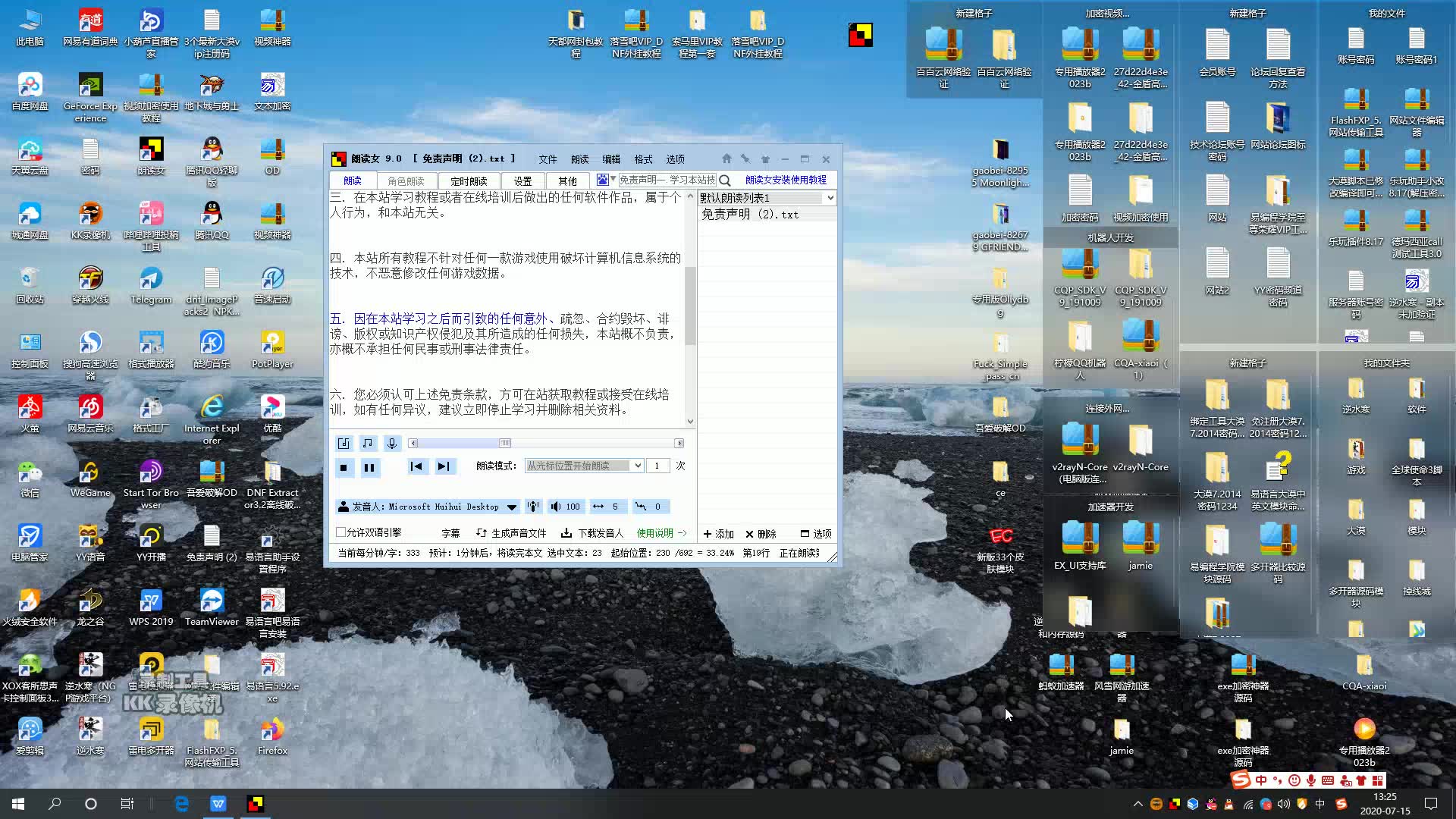Click the reading progress slider handle

point(504,443)
